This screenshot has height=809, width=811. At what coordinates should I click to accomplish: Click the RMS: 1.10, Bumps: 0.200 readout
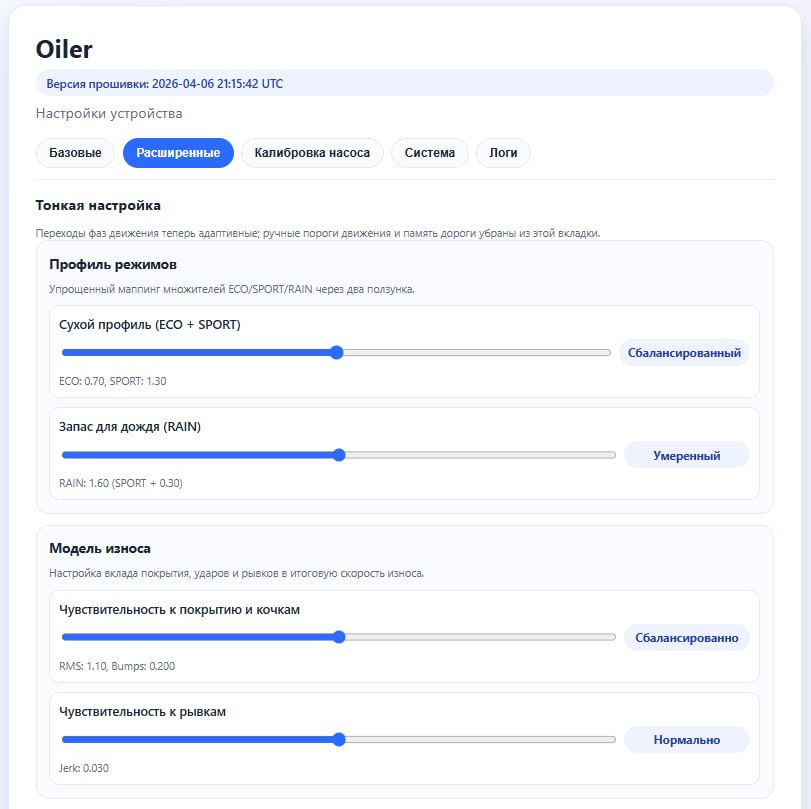pyautogui.click(x=117, y=666)
